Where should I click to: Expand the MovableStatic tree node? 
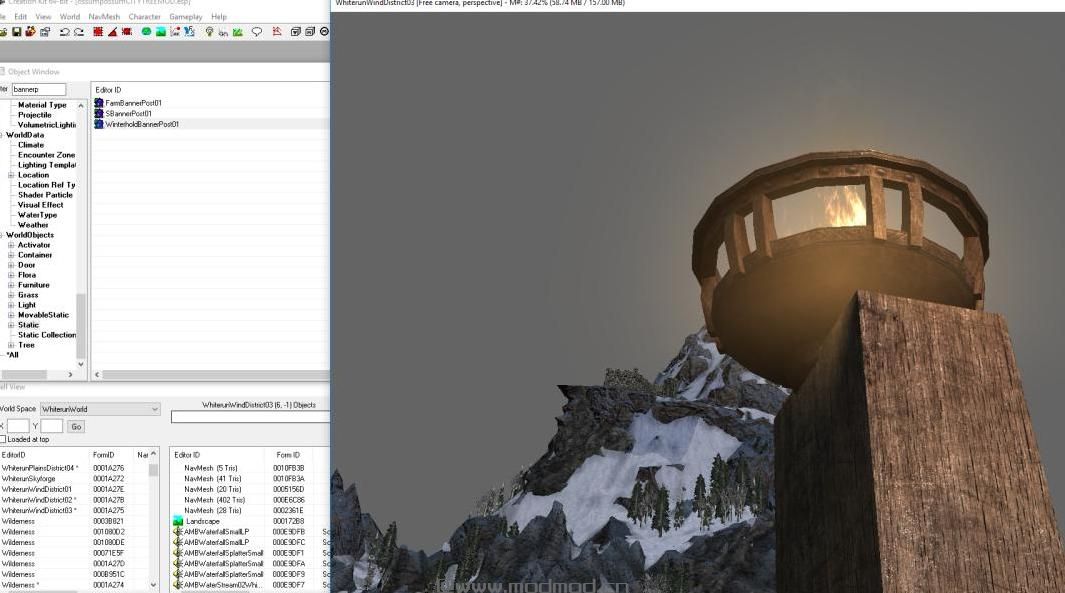(11, 315)
